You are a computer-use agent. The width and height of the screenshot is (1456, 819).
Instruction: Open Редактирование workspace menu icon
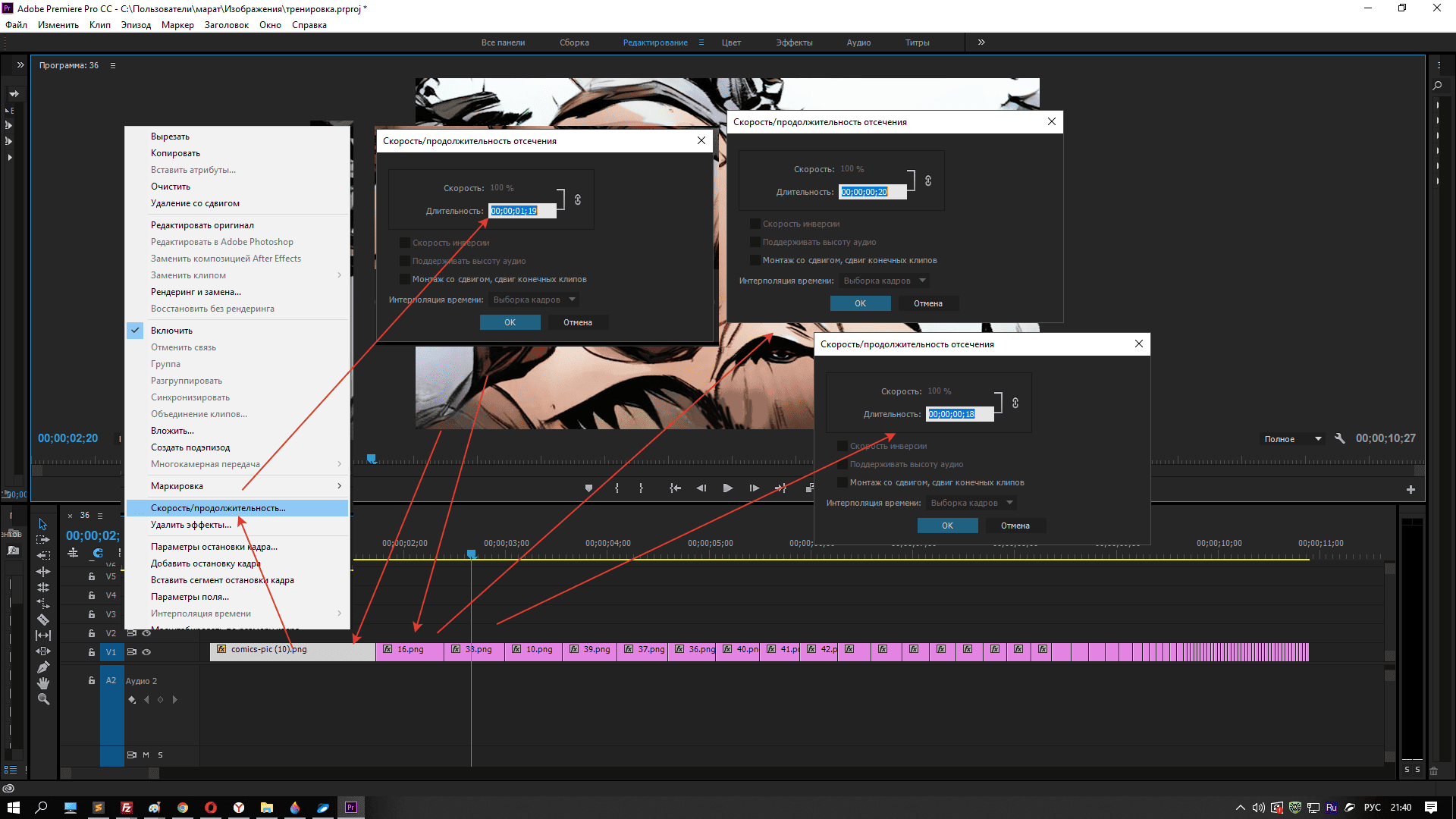pos(701,42)
